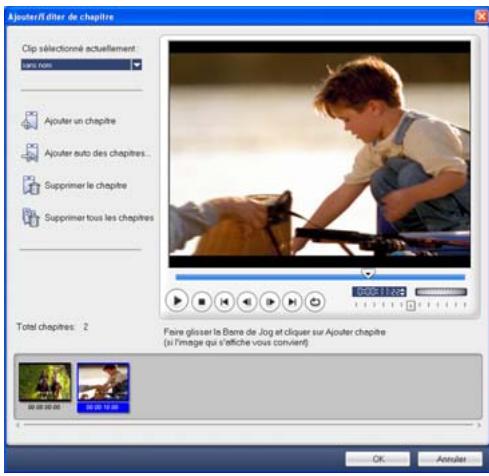Open the selected clip dropdown arrow
Viewport: 489px width, 476px height.
137,65
